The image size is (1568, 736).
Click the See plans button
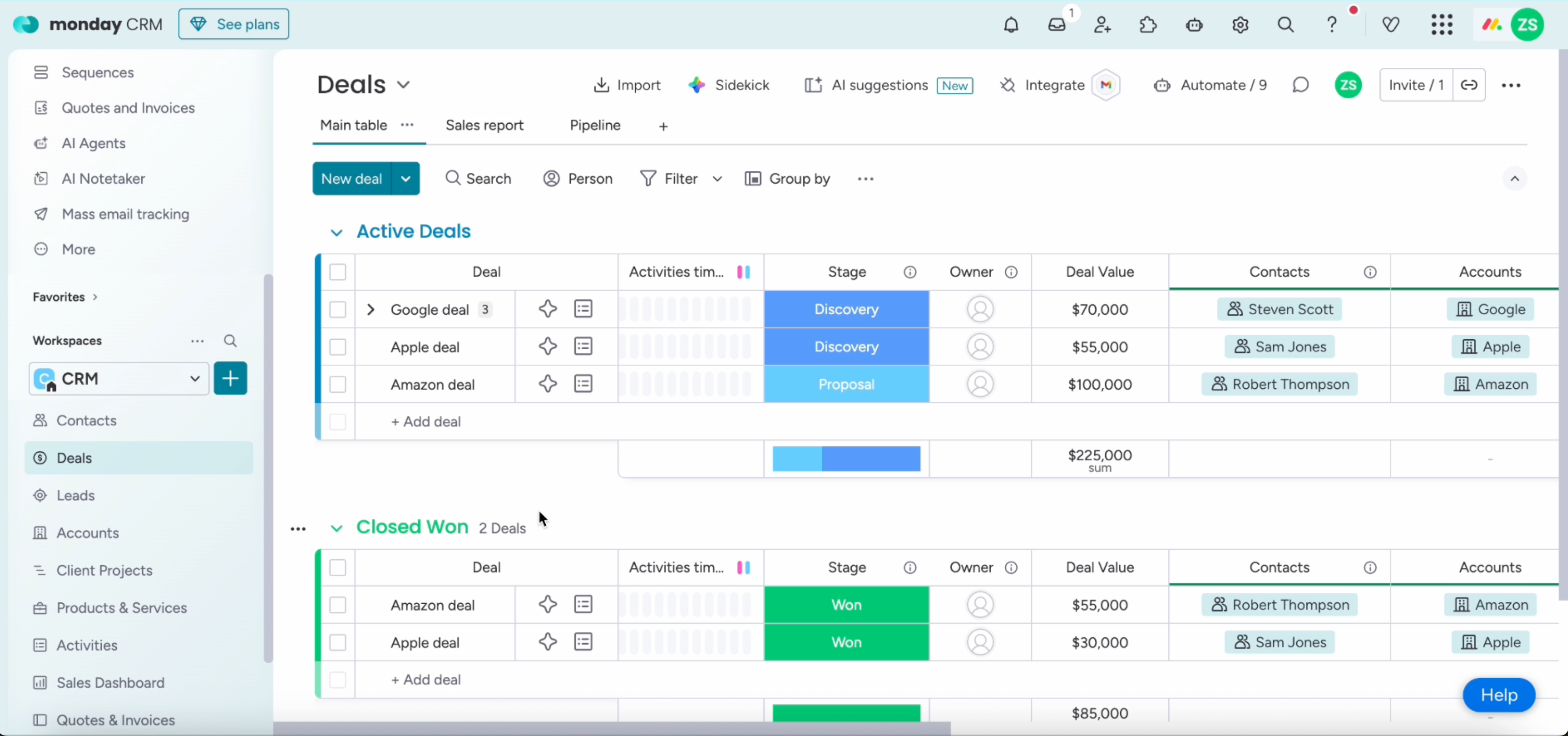234,24
